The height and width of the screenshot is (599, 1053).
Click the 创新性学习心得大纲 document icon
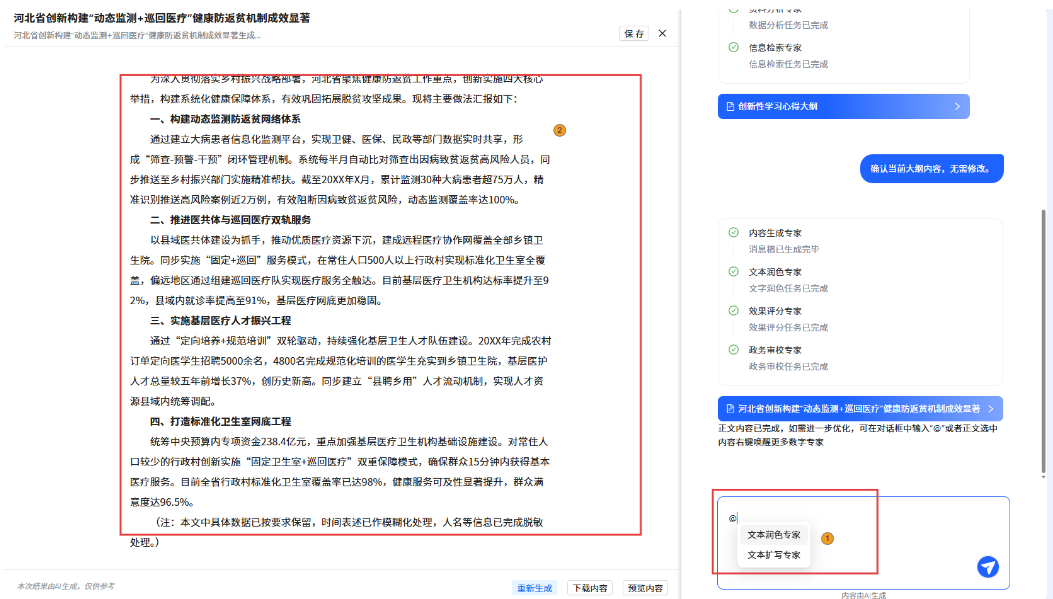tap(729, 106)
